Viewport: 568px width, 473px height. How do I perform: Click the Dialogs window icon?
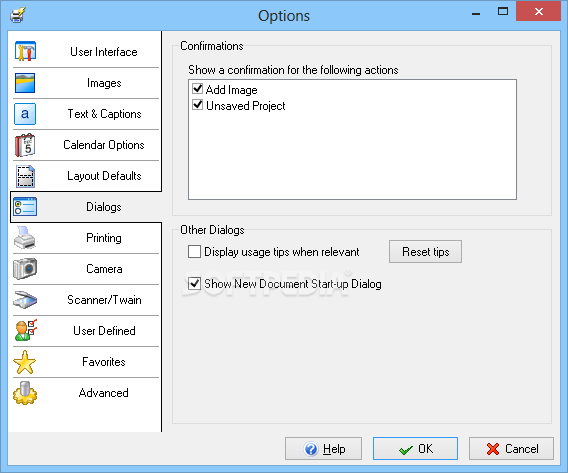point(25,207)
